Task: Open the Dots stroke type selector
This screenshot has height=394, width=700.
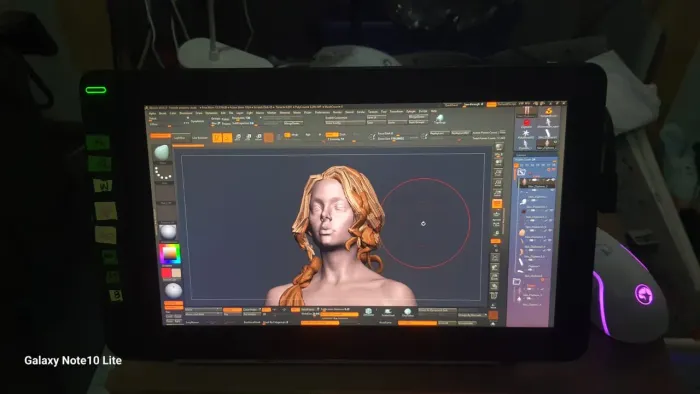Action: point(163,173)
